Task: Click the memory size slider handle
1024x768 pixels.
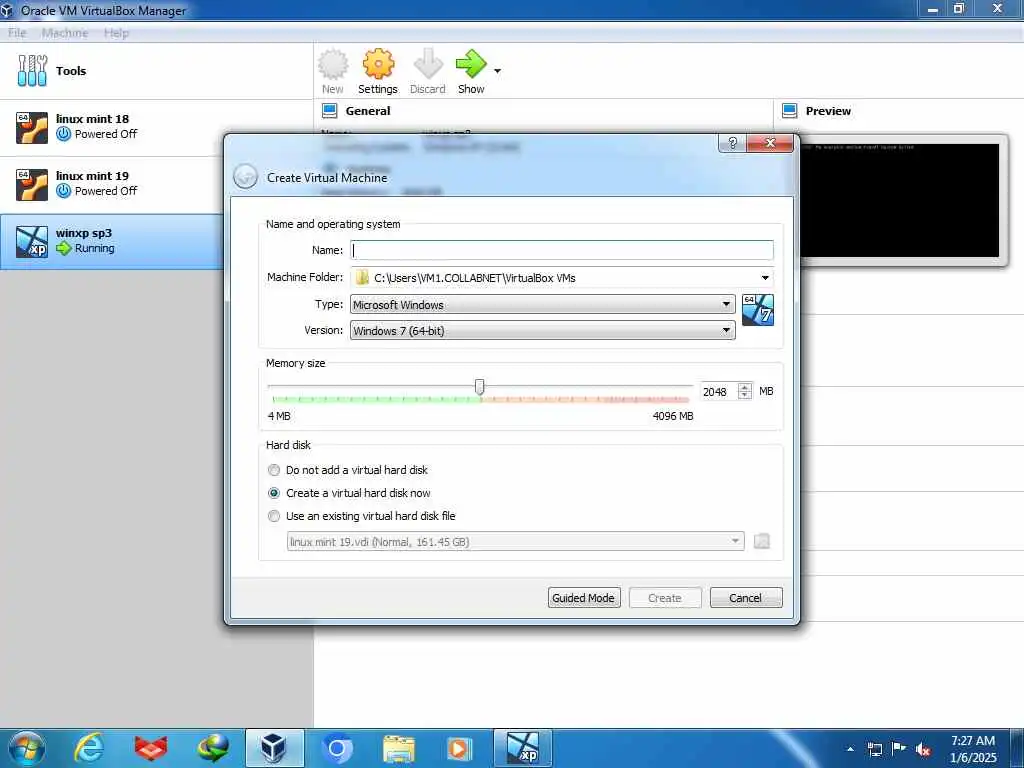Action: (480, 387)
